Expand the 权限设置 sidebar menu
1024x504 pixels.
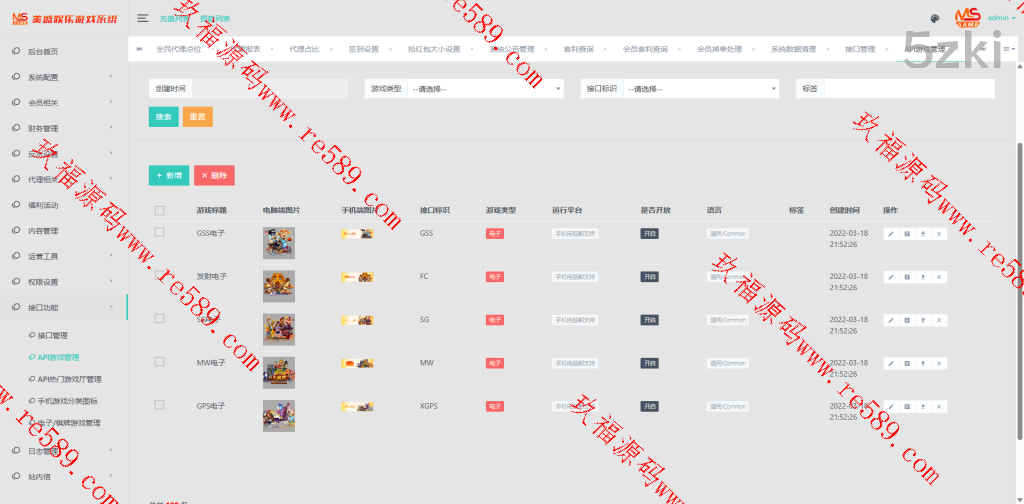(x=63, y=282)
